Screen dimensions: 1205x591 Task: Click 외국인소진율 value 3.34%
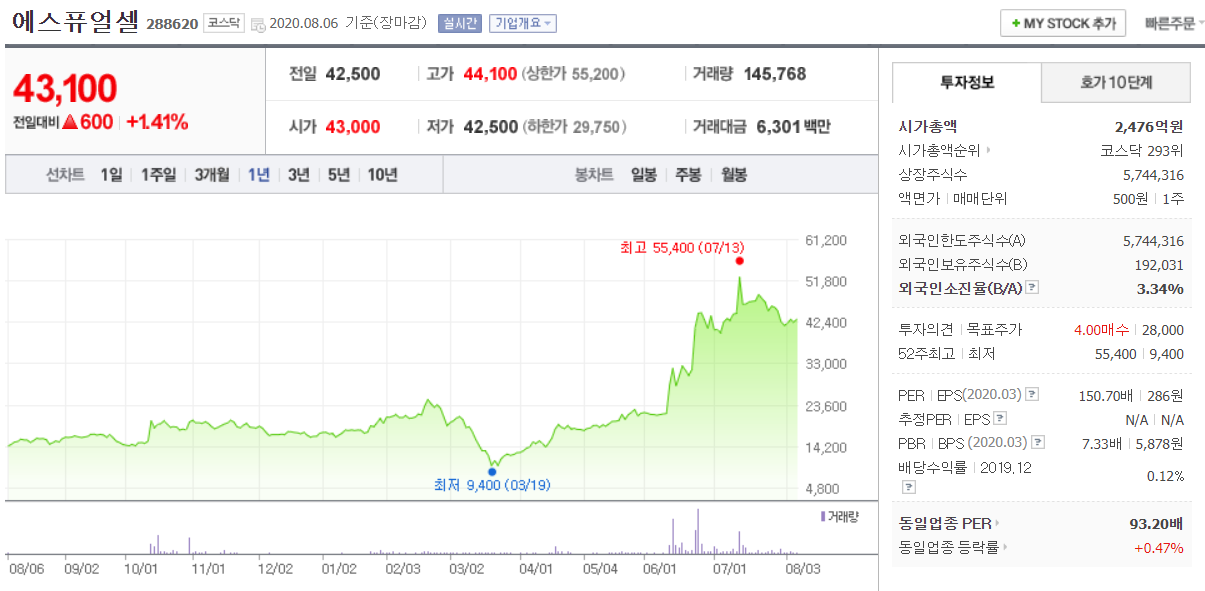[1161, 289]
